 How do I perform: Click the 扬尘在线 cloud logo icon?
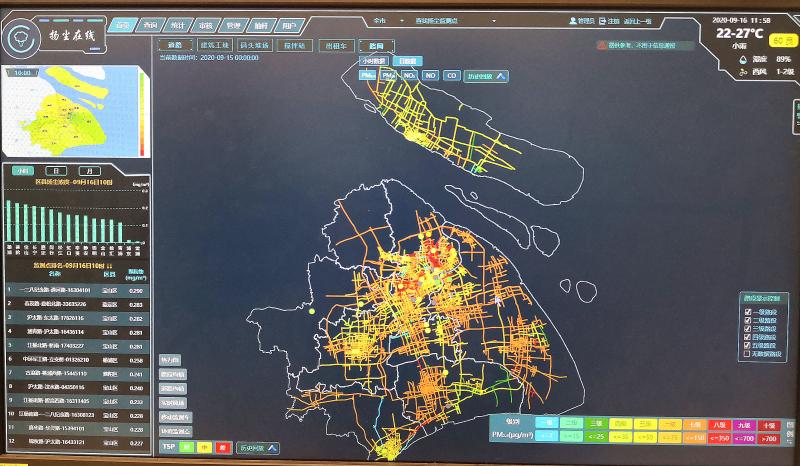(18, 35)
